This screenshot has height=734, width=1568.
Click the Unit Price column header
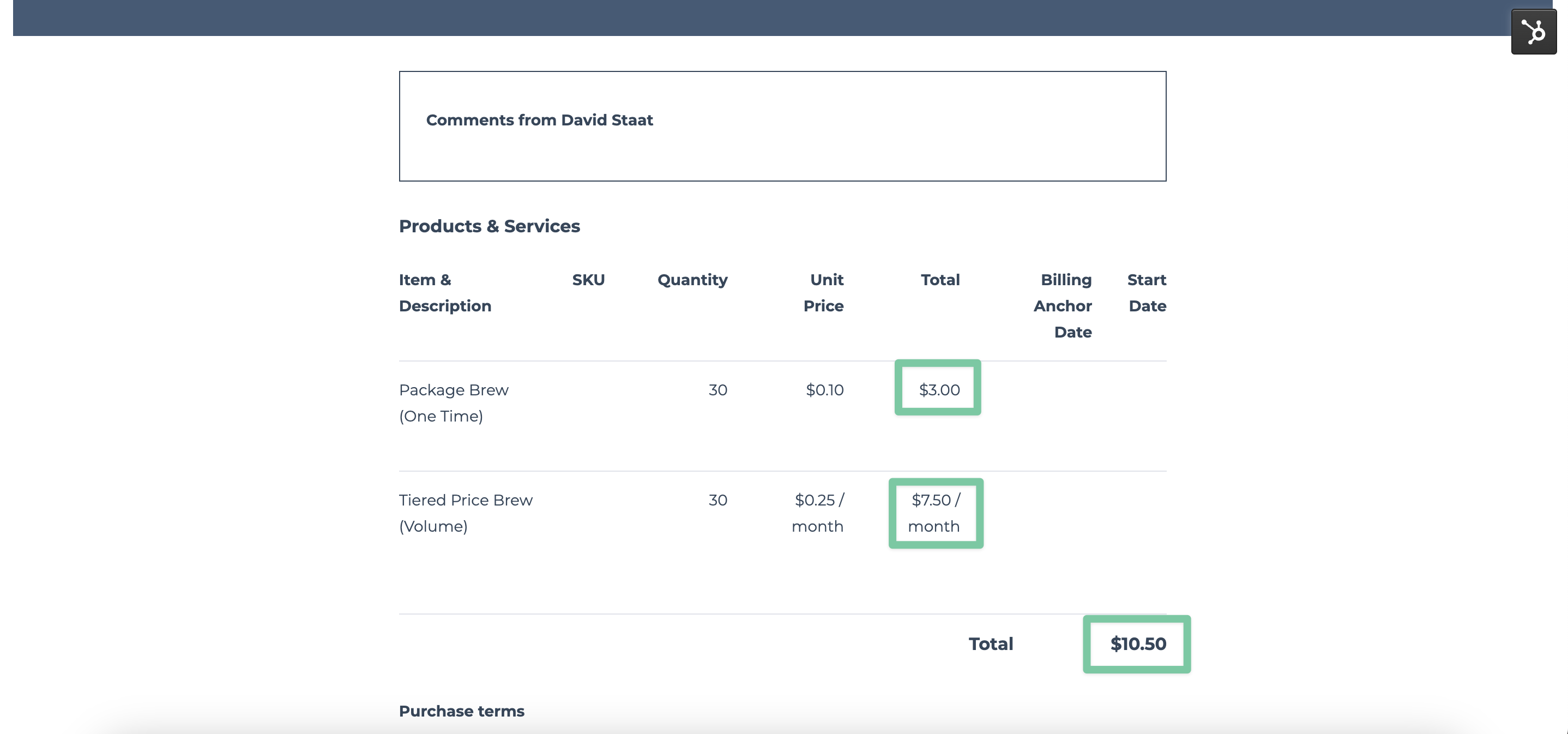point(825,292)
